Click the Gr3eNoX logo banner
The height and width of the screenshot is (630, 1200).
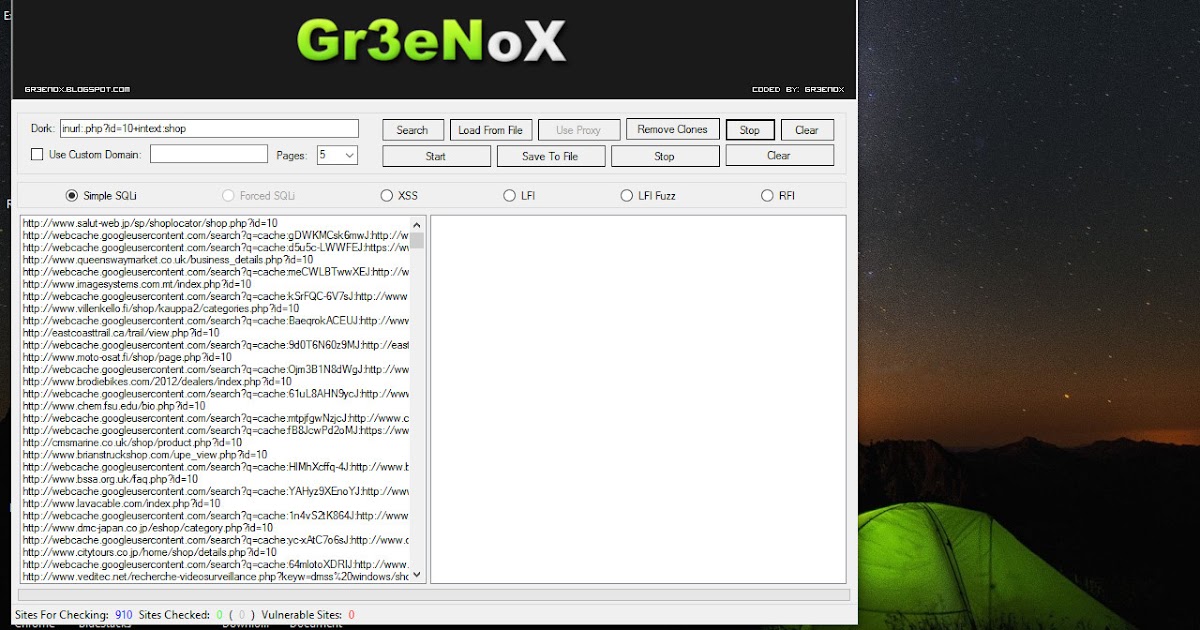point(431,42)
